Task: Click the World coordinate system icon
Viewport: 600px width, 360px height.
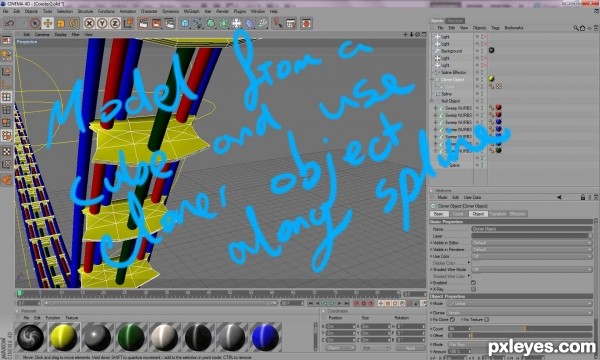Action: [x=128, y=24]
